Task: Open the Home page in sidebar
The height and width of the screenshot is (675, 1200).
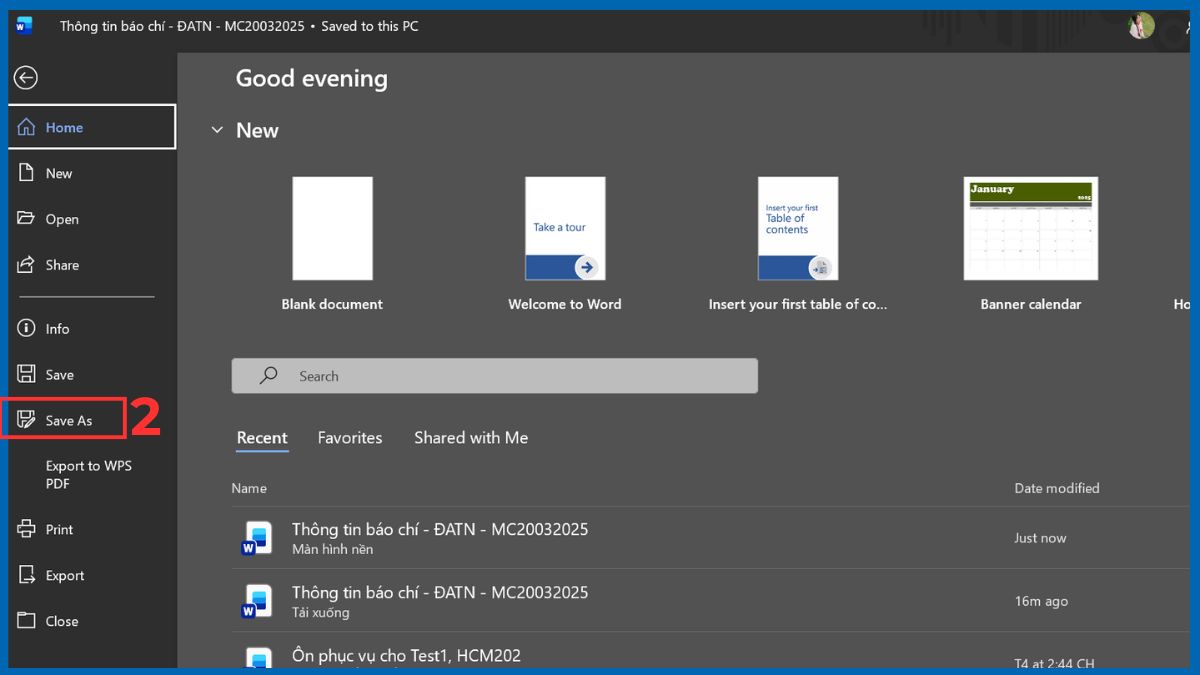Action: (64, 128)
